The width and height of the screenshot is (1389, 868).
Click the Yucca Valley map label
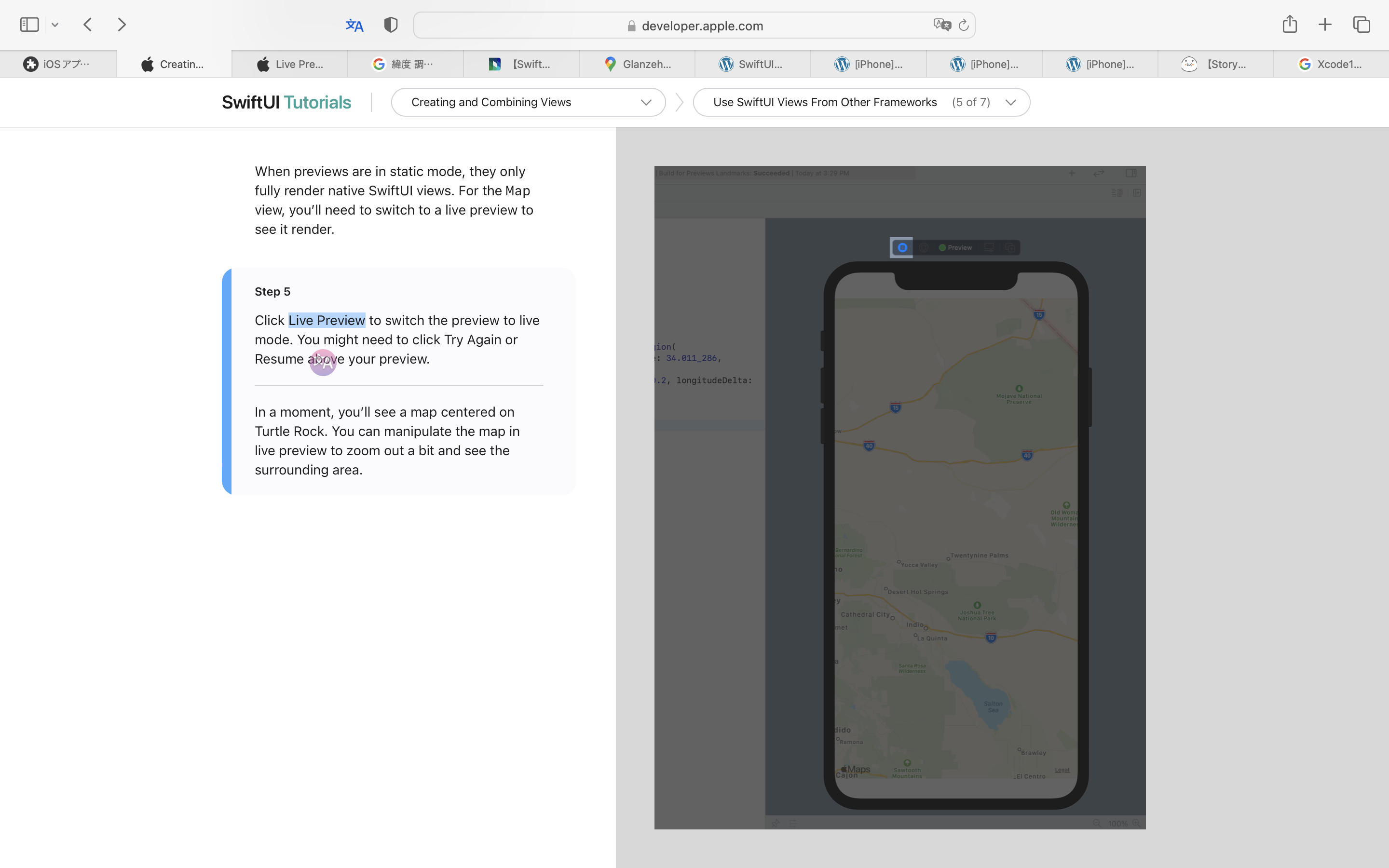pyautogui.click(x=920, y=565)
